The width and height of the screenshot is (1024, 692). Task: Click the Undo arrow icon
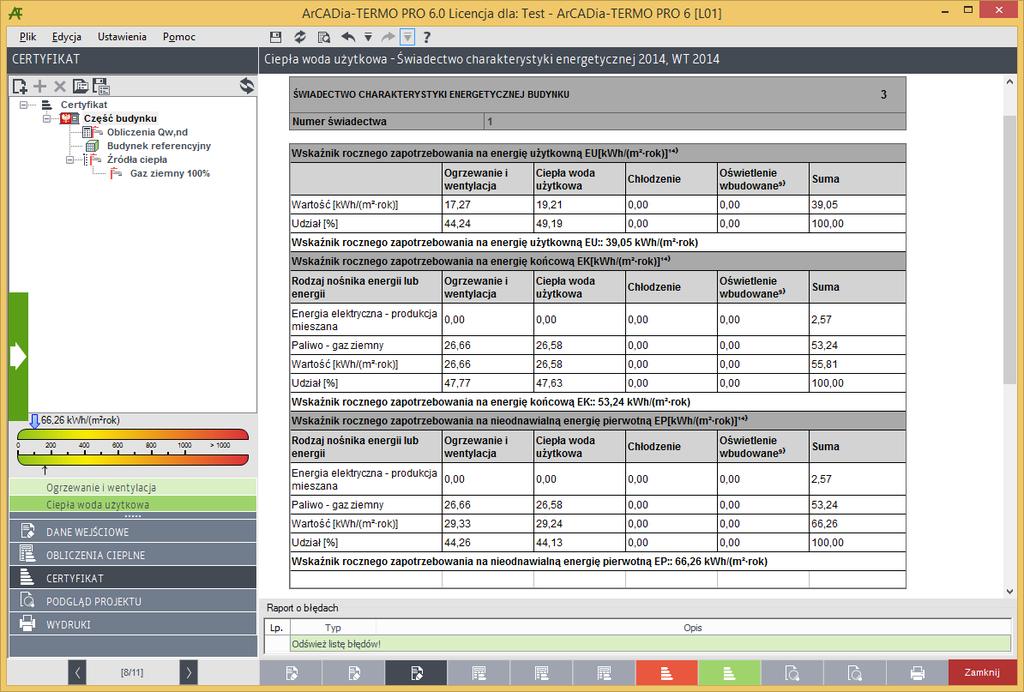(348, 37)
